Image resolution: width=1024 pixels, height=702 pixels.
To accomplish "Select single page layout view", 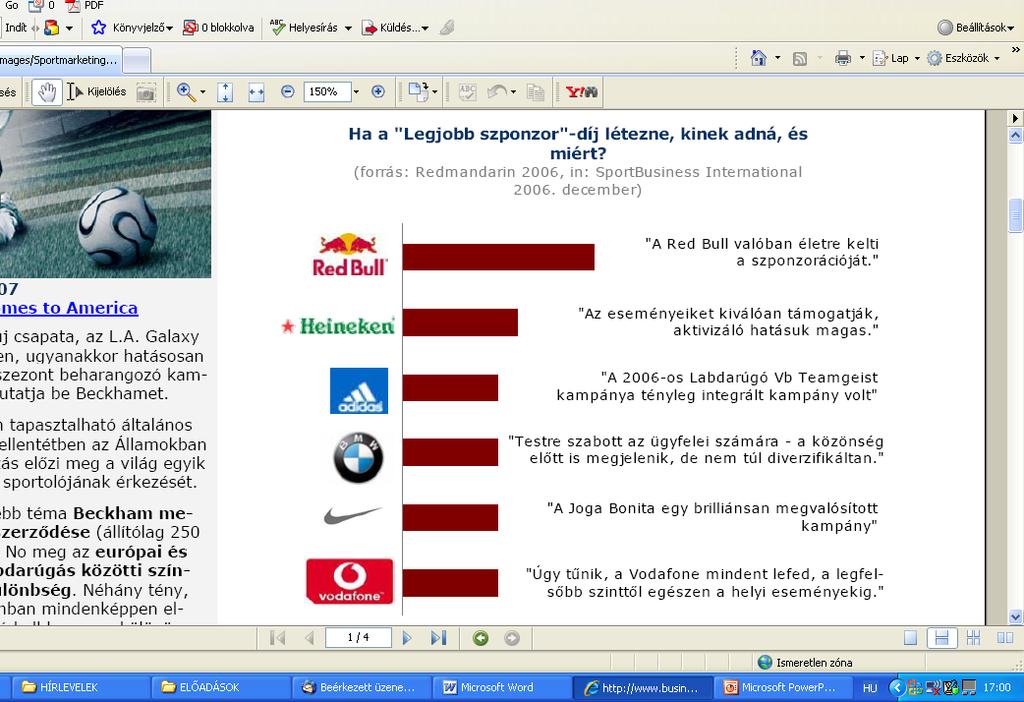I will pyautogui.click(x=910, y=638).
